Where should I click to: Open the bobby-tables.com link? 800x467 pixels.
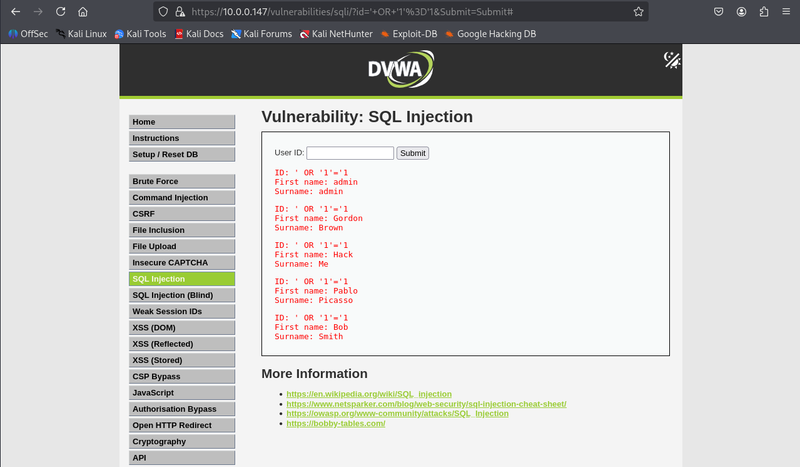pyautogui.click(x=336, y=424)
